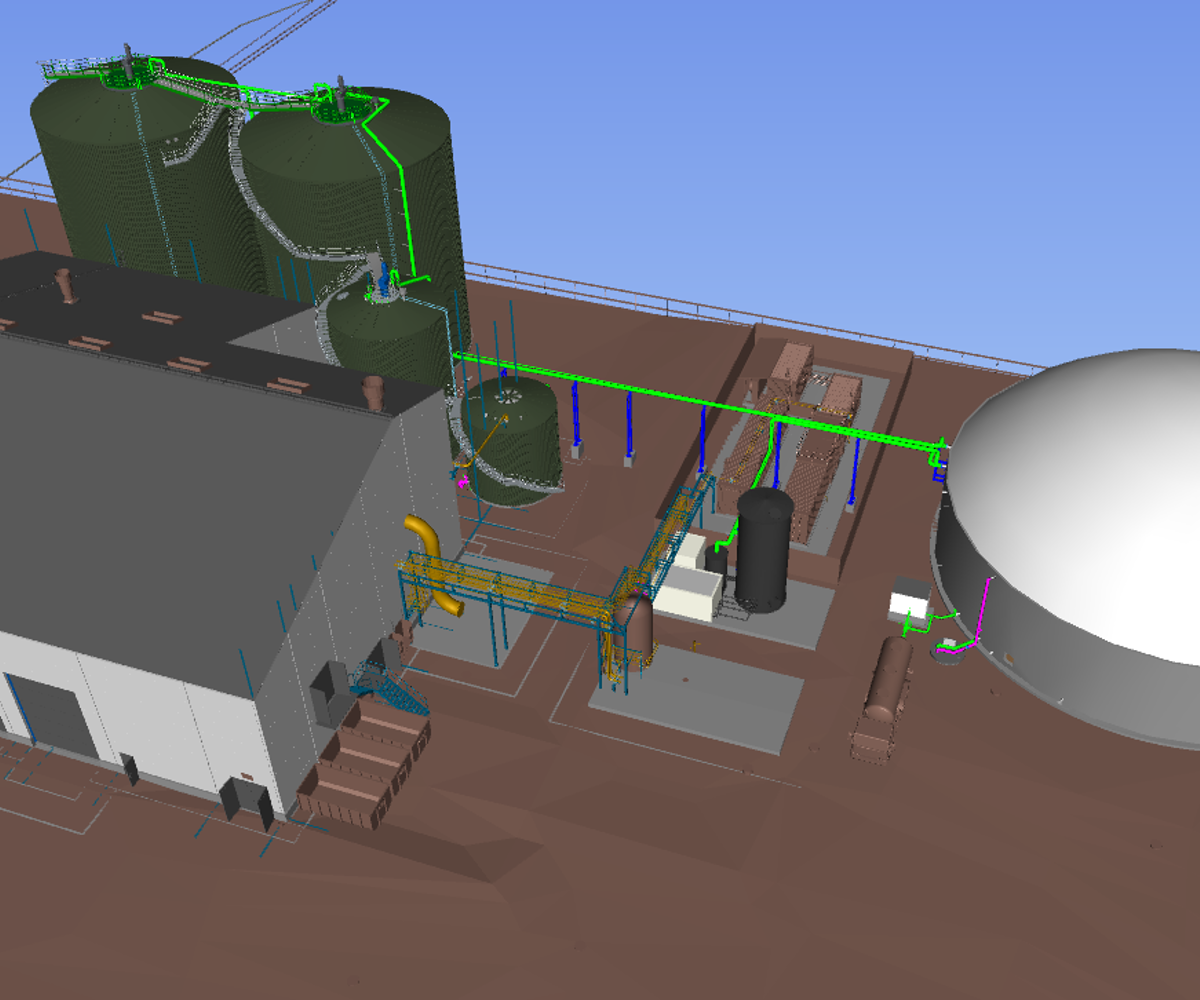Click the empty blue sky background
This screenshot has width=1200, height=1000.
[800, 130]
